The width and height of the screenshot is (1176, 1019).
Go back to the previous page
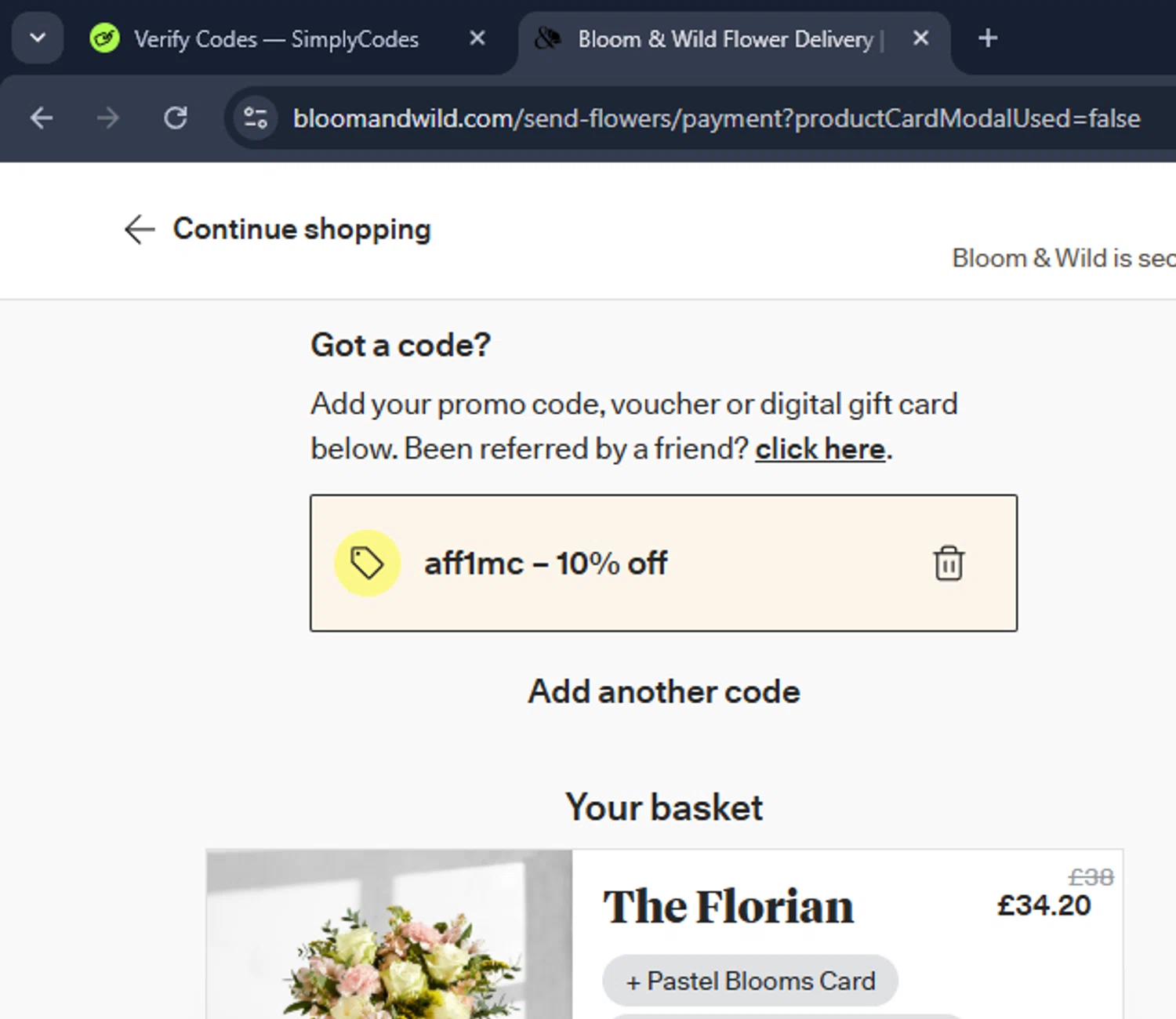coord(42,118)
